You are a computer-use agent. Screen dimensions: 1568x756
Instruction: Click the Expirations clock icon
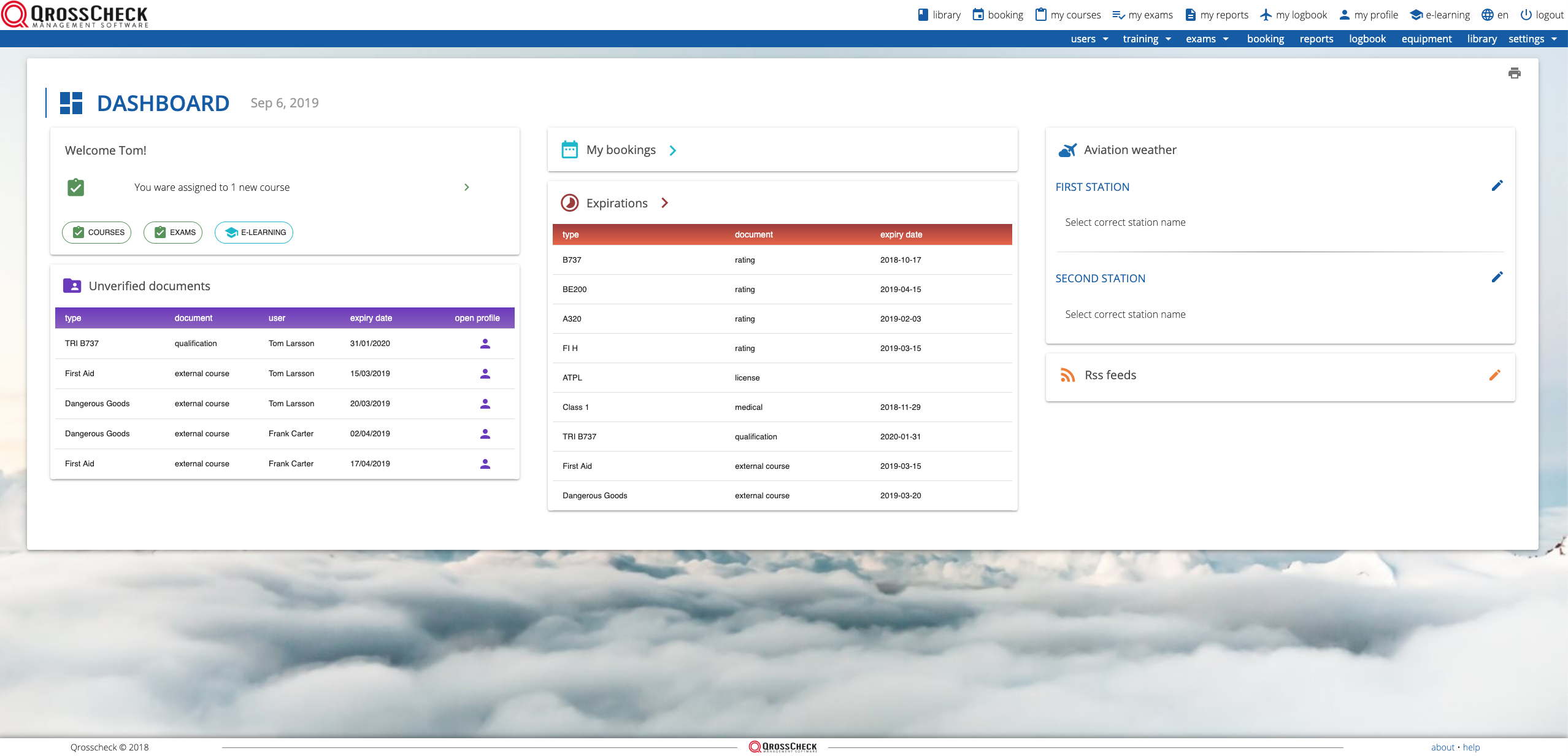point(569,203)
